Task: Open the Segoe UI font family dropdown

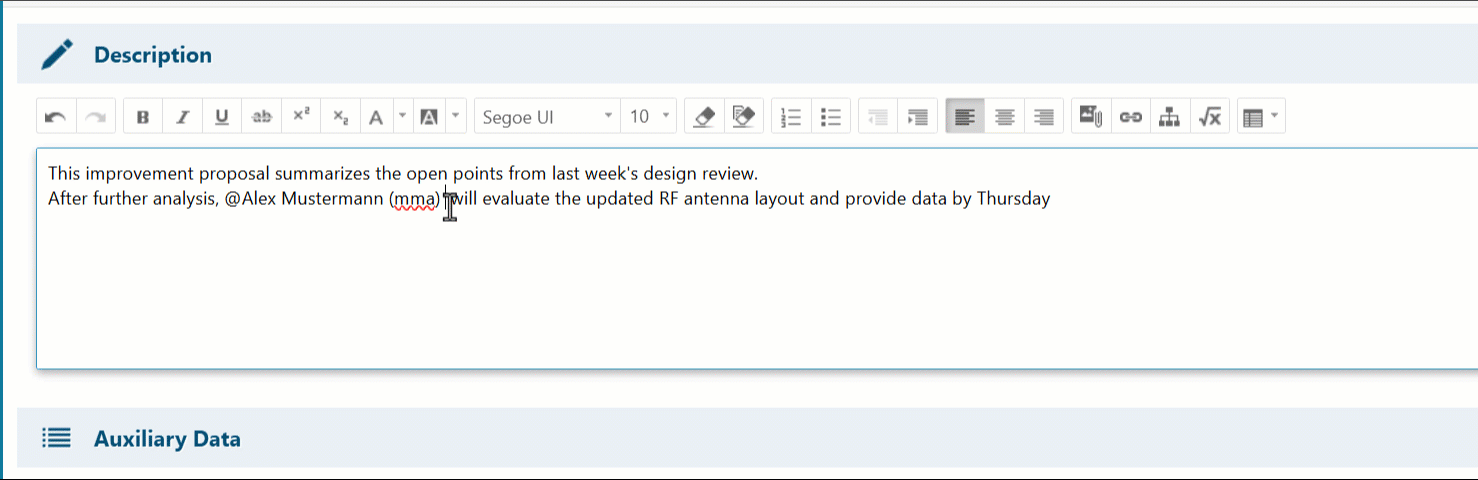Action: 546,117
